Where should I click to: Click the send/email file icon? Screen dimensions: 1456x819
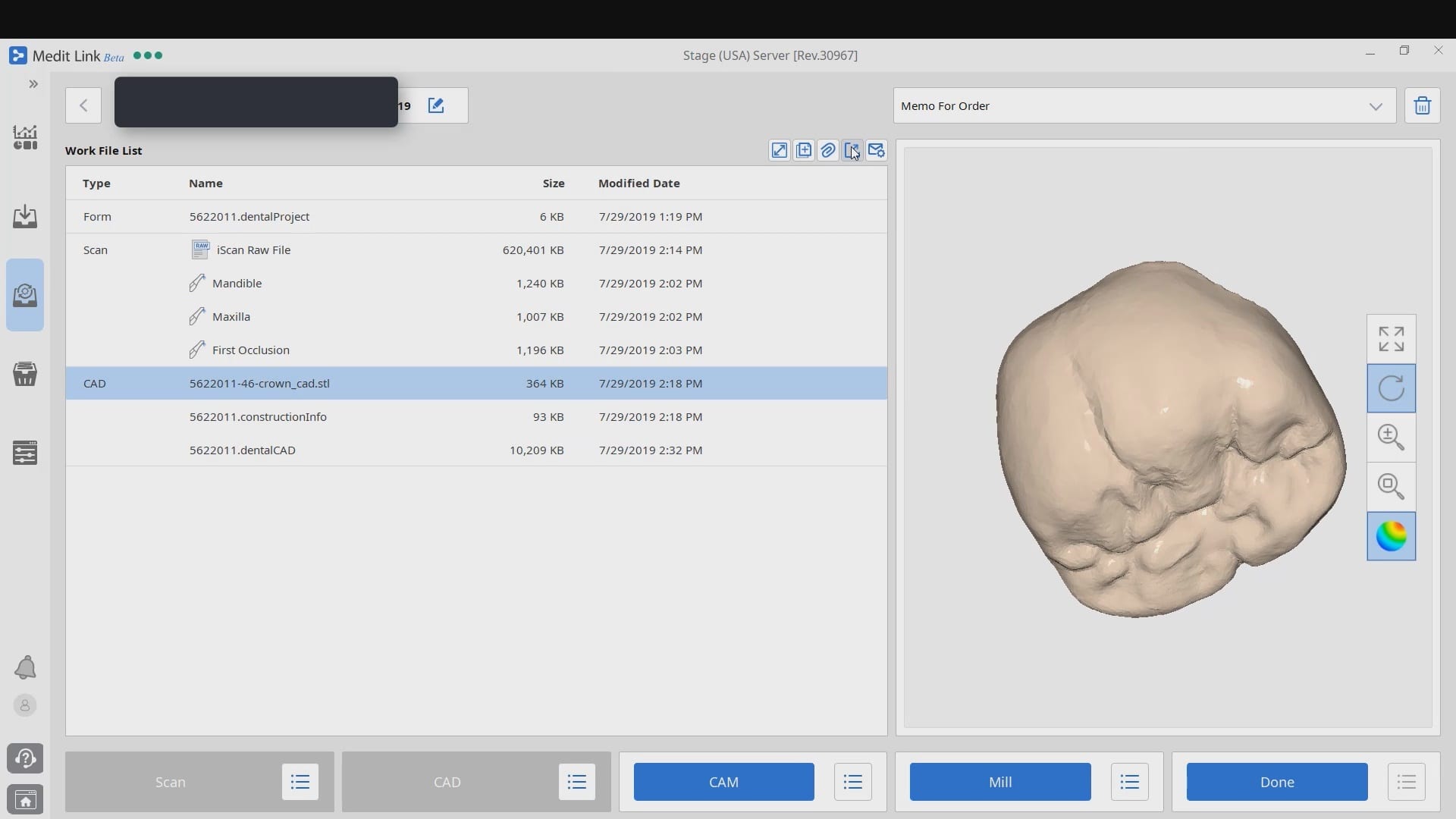(x=876, y=150)
